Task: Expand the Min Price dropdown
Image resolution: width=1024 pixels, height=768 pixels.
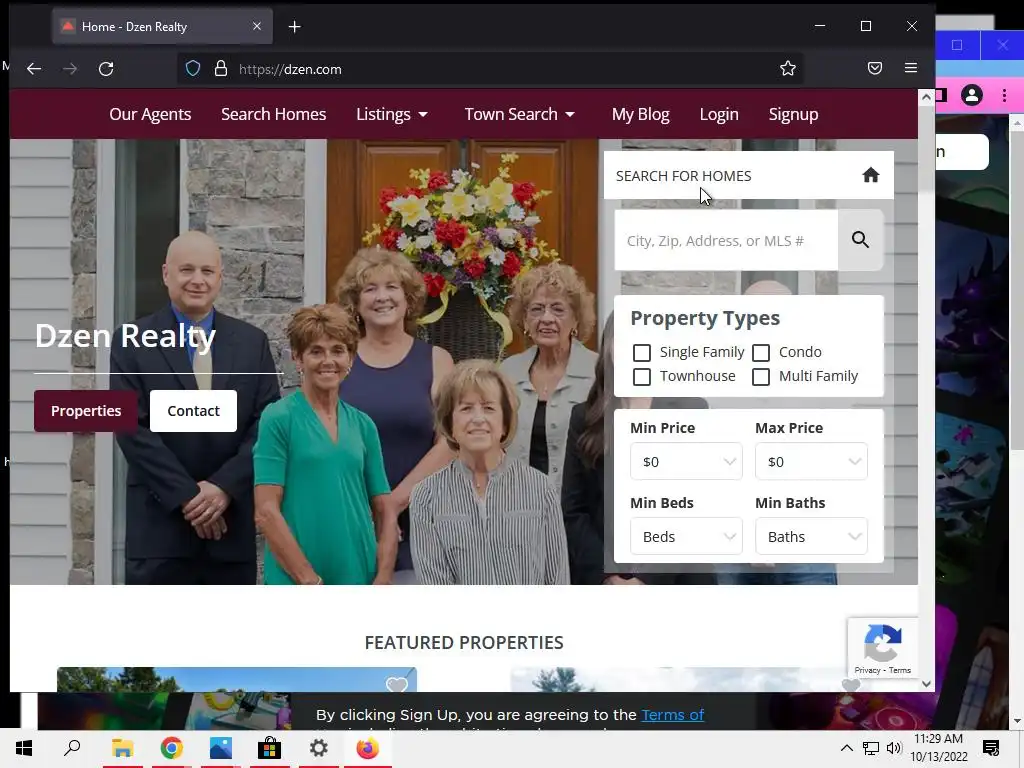Action: (686, 461)
